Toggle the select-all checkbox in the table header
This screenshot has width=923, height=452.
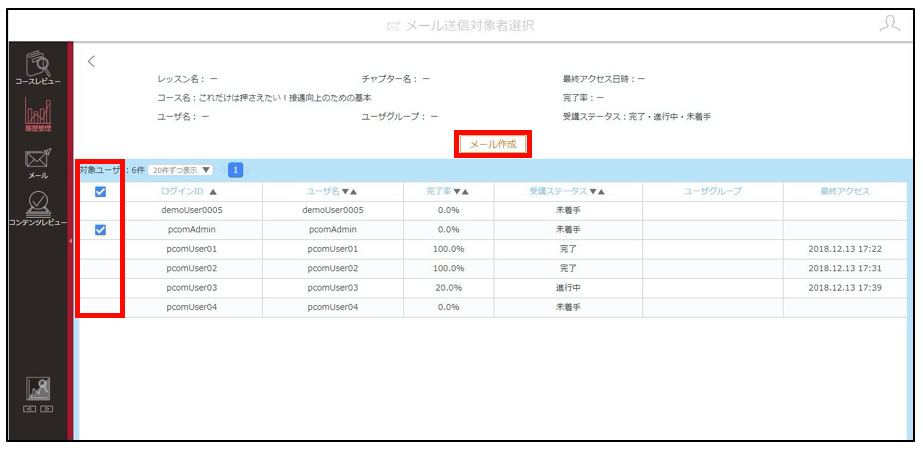pyautogui.click(x=100, y=191)
